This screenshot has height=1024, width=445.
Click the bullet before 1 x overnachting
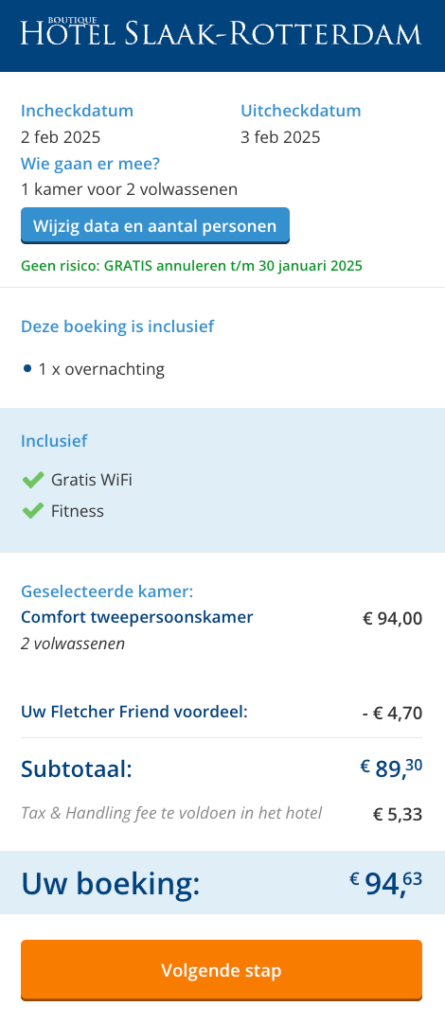(27, 369)
